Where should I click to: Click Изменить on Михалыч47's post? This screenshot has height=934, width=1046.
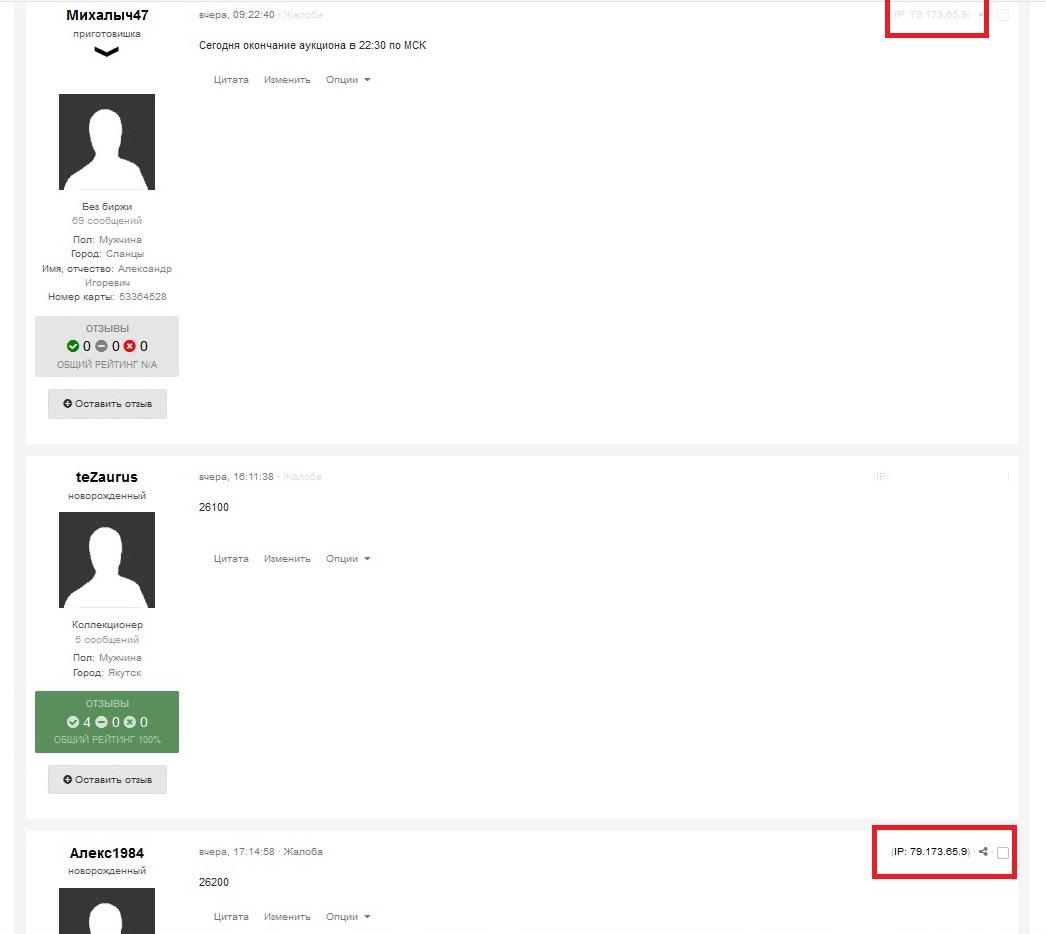287,79
